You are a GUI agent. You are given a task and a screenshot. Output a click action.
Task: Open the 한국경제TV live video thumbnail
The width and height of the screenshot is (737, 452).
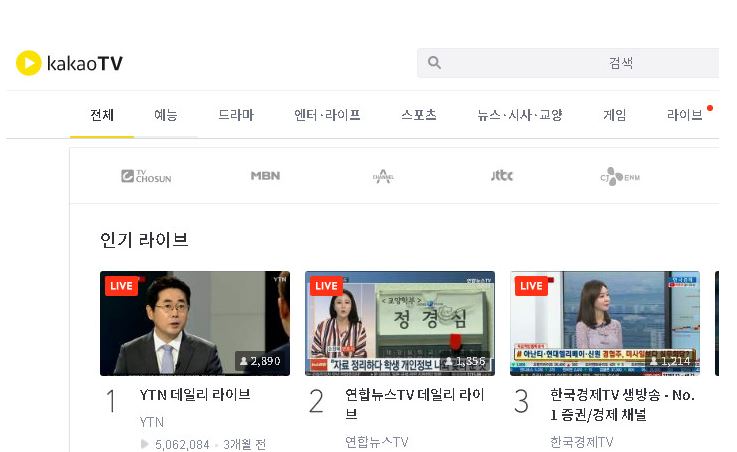[604, 323]
